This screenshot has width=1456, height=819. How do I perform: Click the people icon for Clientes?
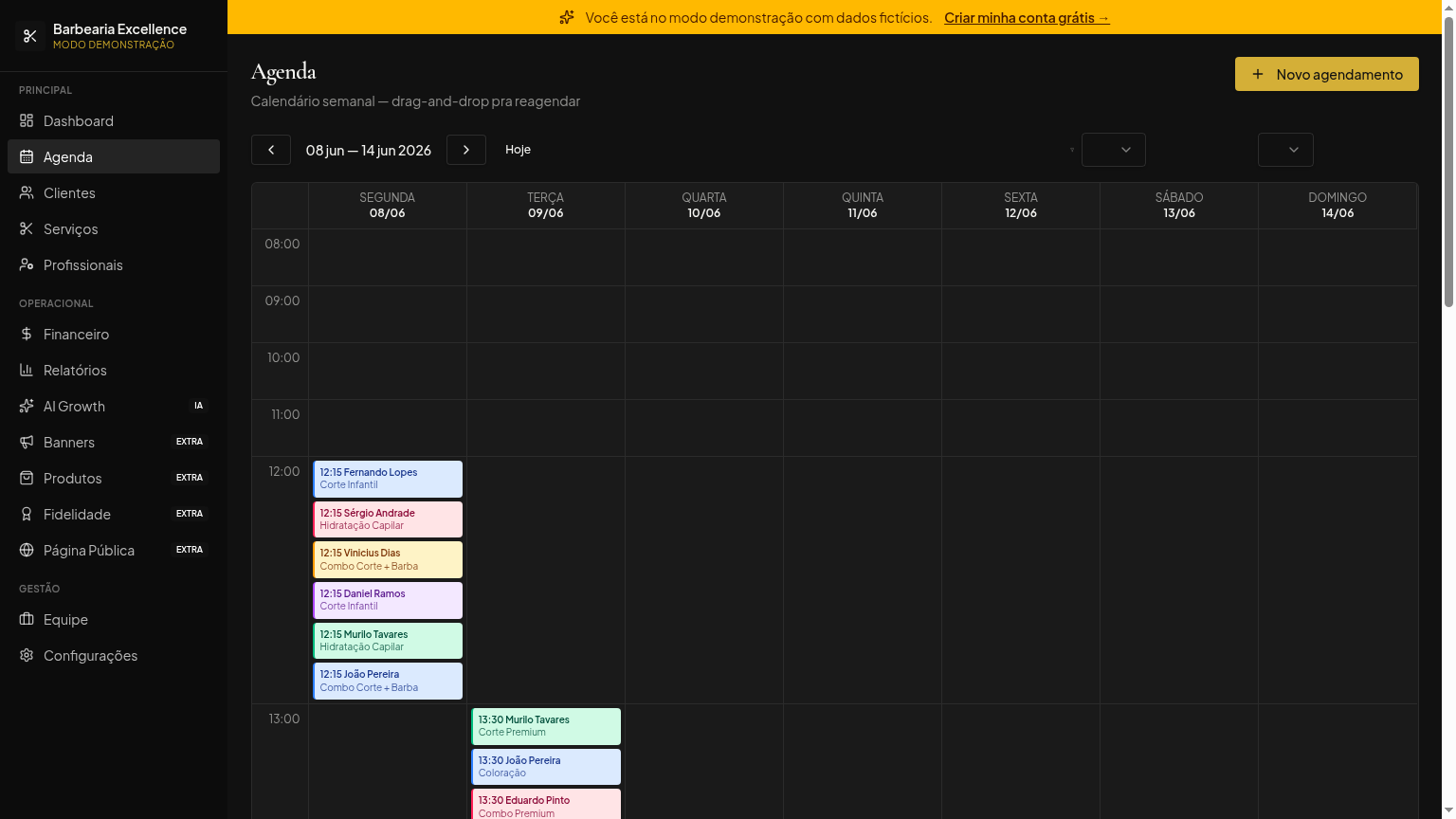(x=27, y=192)
